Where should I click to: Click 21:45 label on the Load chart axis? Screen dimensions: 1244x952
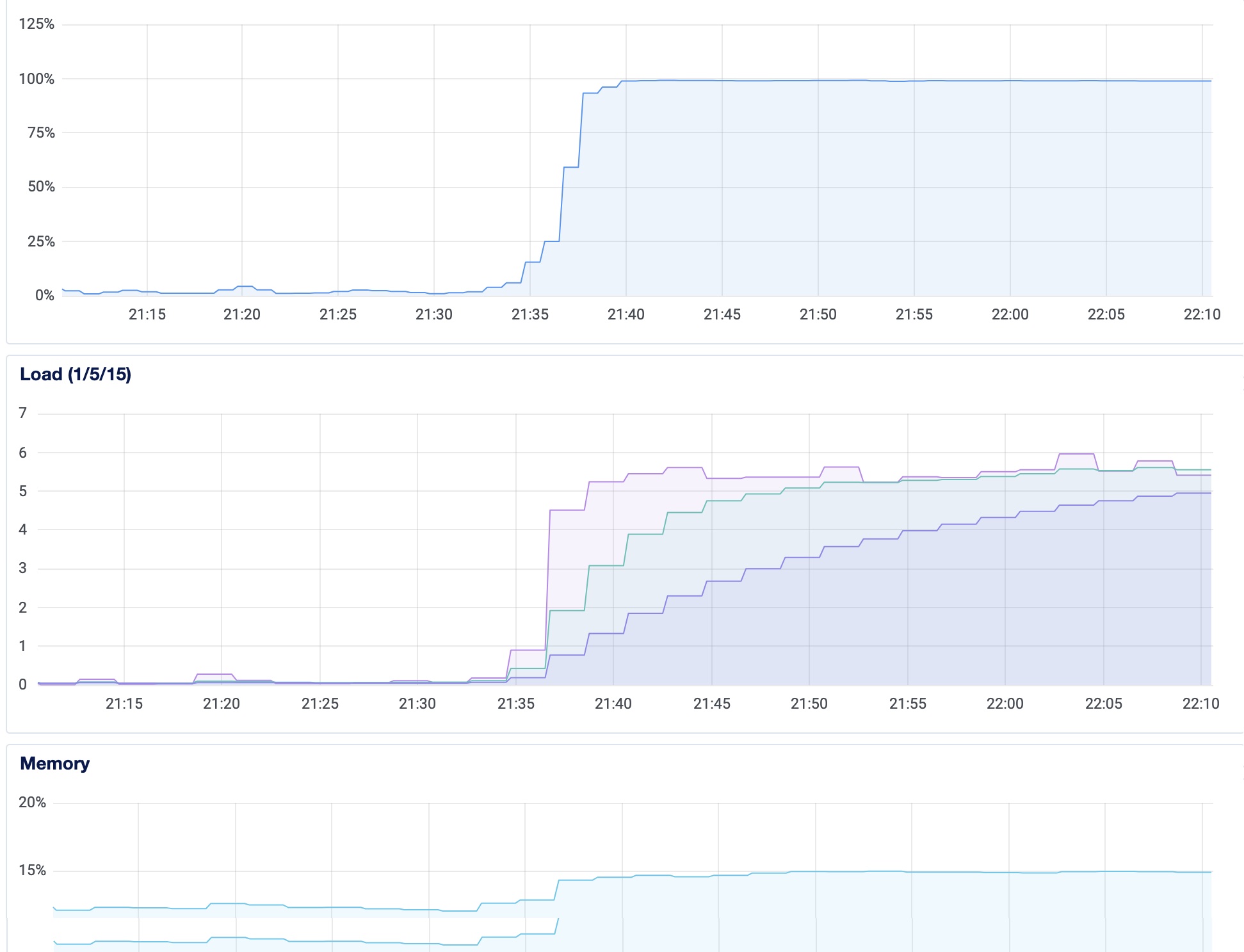711,704
